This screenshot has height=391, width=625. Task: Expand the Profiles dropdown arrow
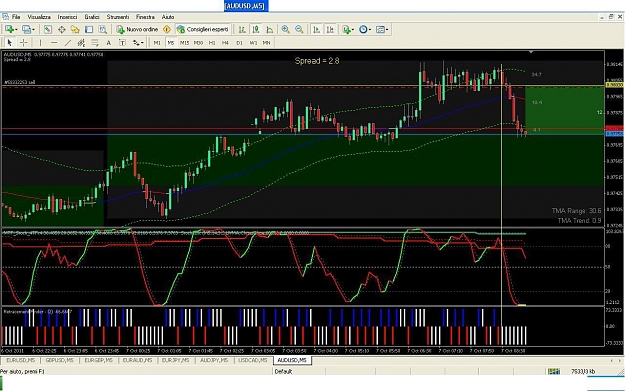coord(33,30)
